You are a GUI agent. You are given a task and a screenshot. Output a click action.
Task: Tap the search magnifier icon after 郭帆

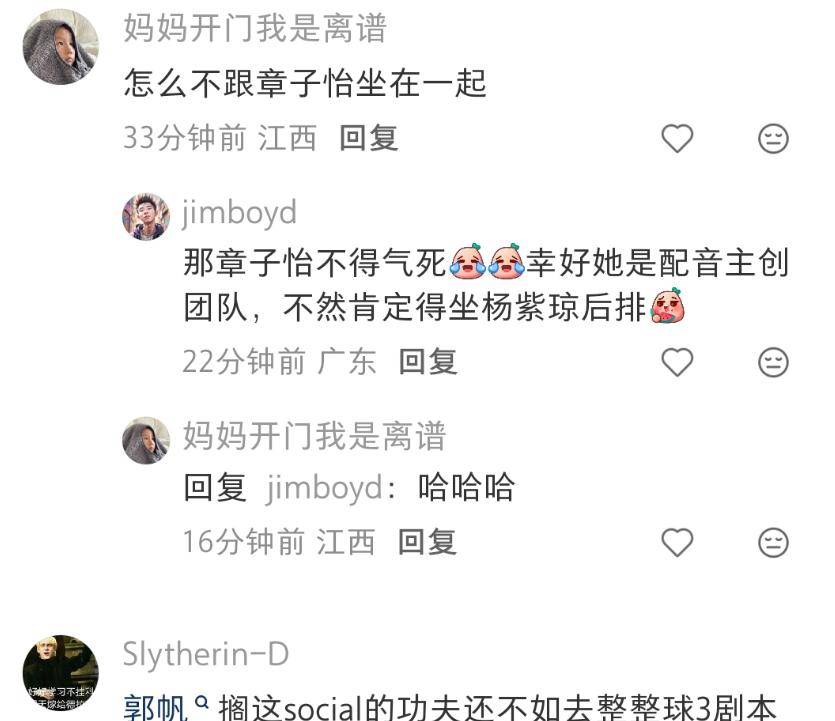pos(202,703)
